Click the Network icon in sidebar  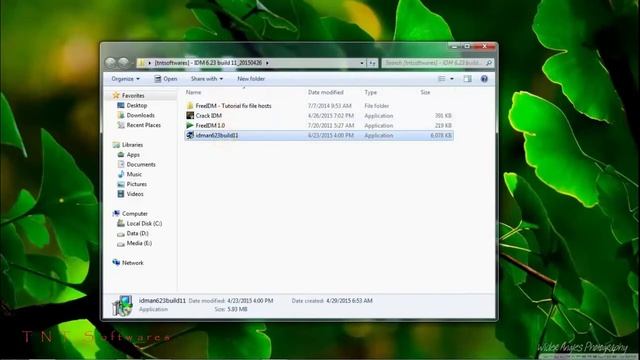click(116, 262)
